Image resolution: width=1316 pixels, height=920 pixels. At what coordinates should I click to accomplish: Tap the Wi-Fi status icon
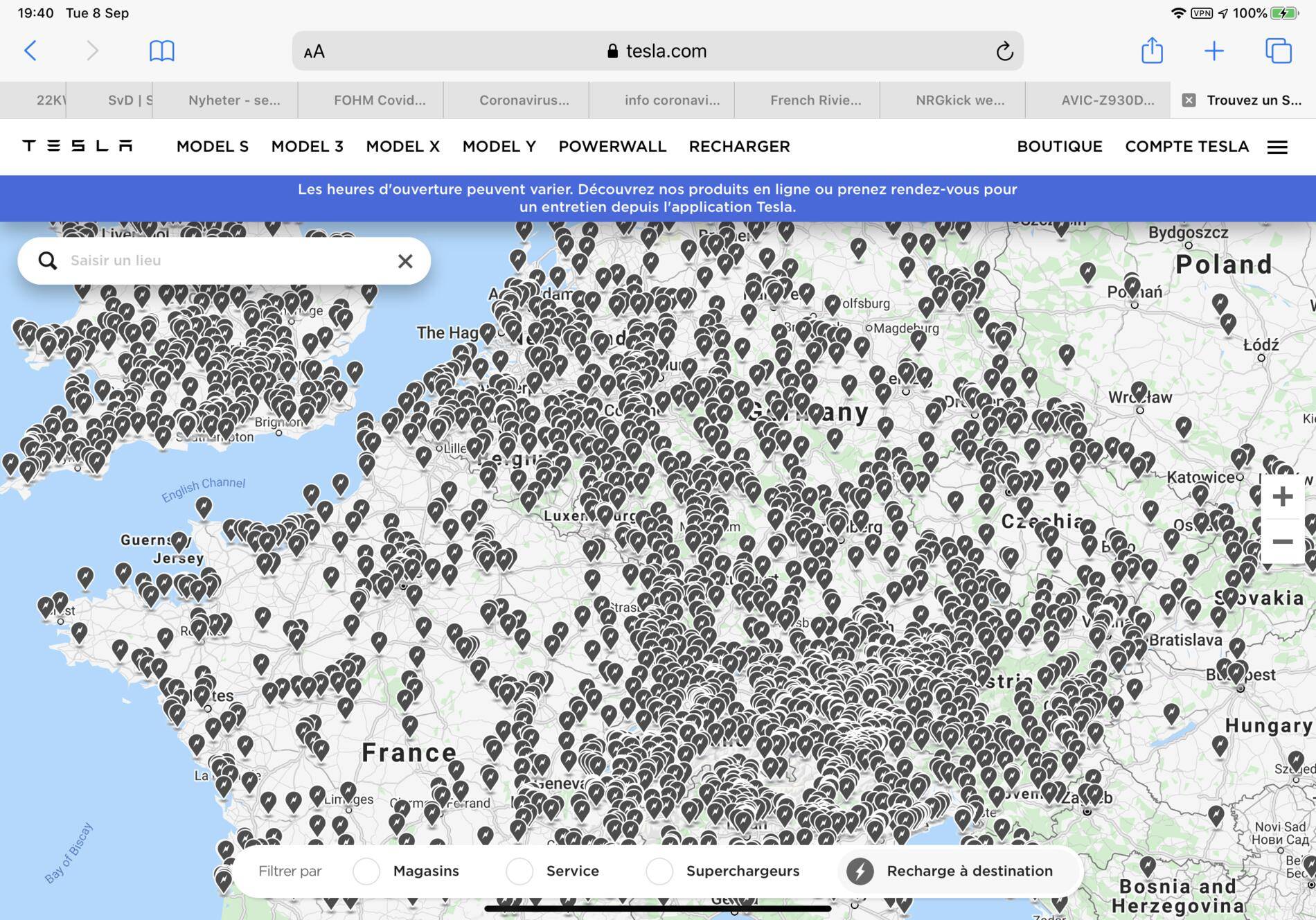[1177, 13]
